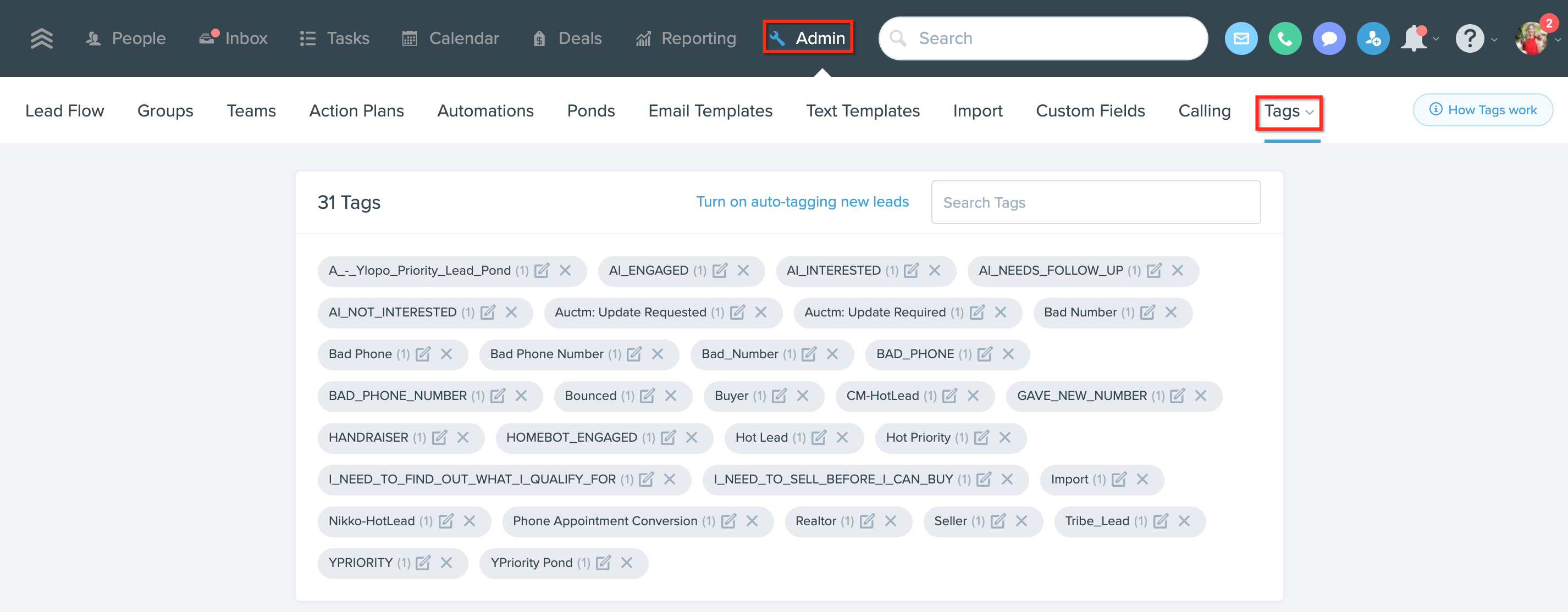1568x612 pixels.
Task: Switch to the Lead Flow tab
Action: pyautogui.click(x=64, y=111)
